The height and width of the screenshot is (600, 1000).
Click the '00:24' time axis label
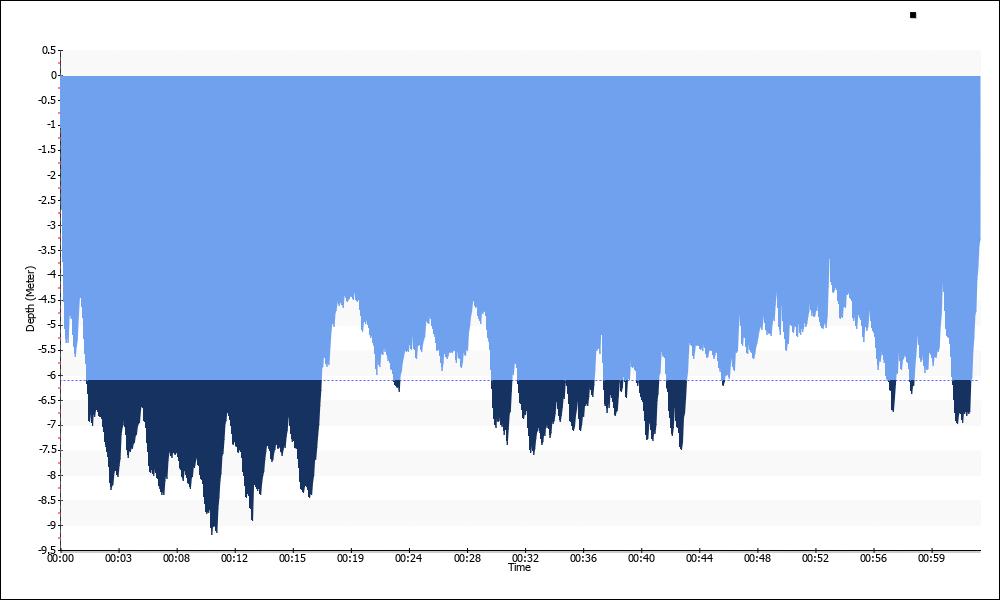coord(409,559)
